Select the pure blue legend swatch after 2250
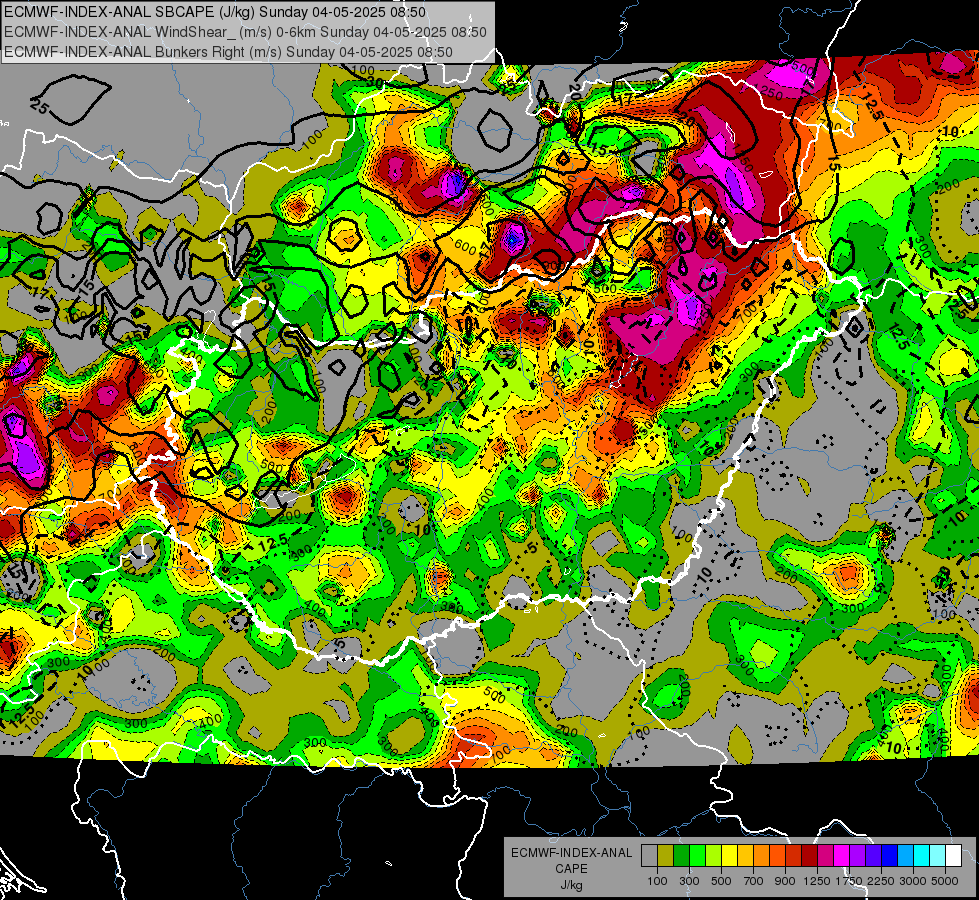 890,855
